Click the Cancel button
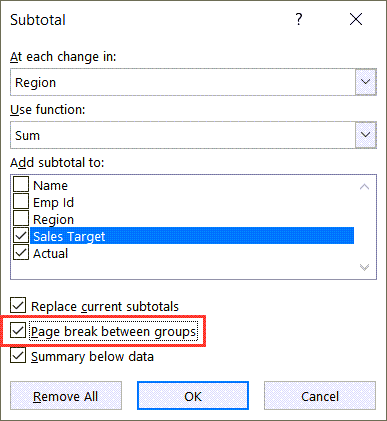The image size is (387, 421). click(x=320, y=396)
